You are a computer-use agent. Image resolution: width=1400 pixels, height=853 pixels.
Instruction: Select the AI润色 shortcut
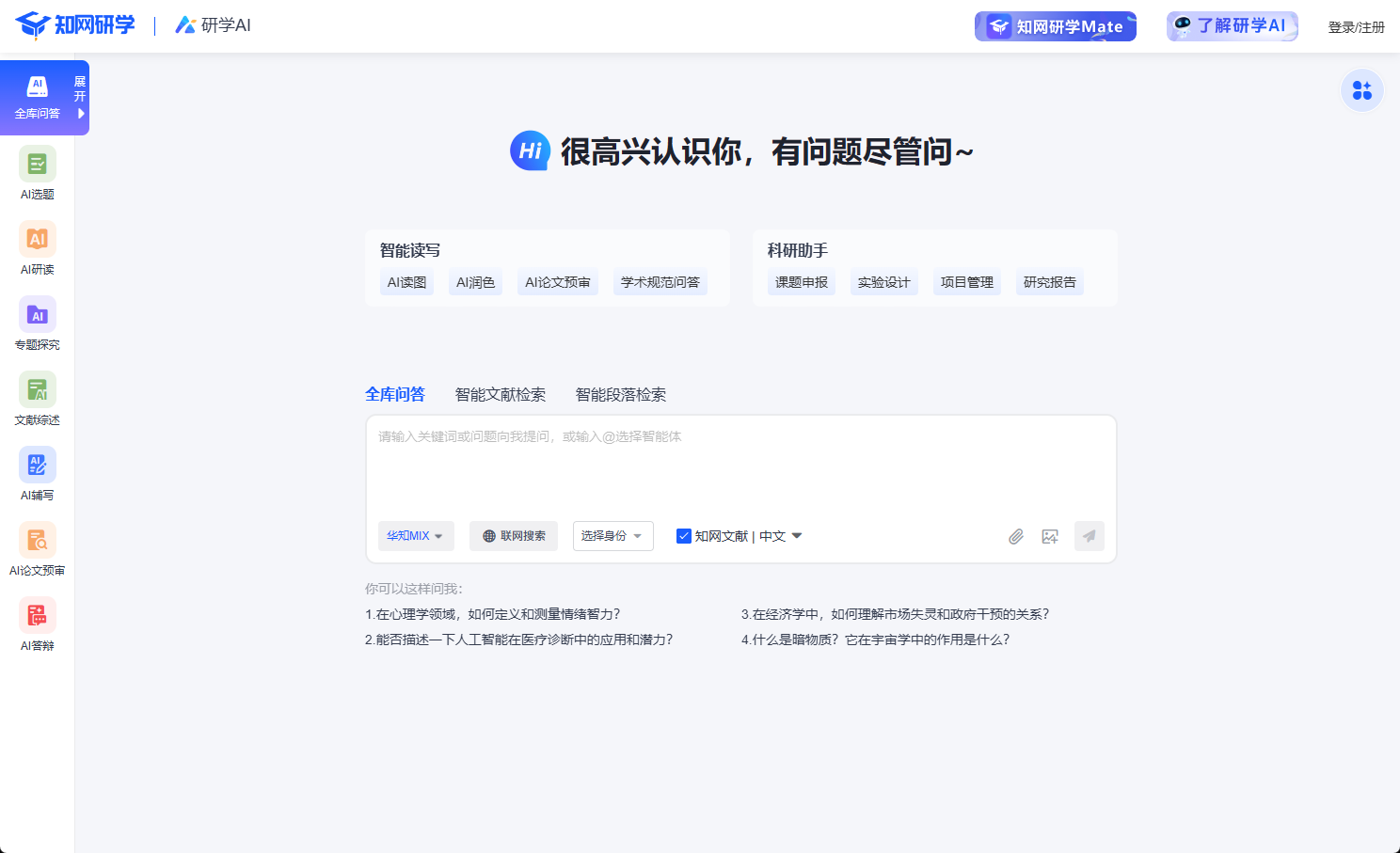(476, 282)
